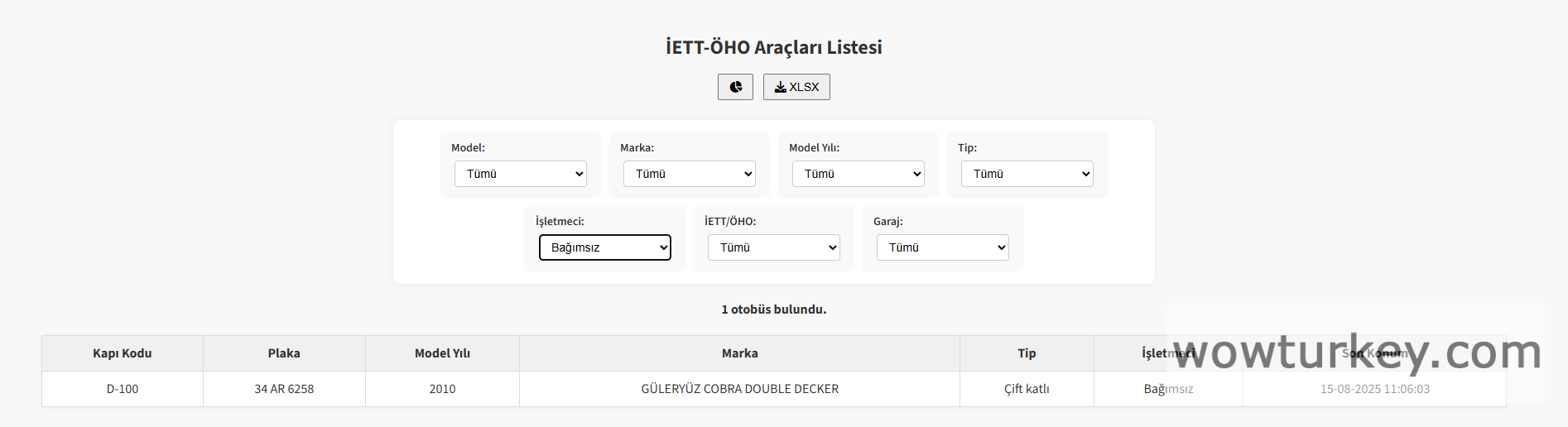
Task: Click the Çift katlı type cell
Action: point(1027,389)
